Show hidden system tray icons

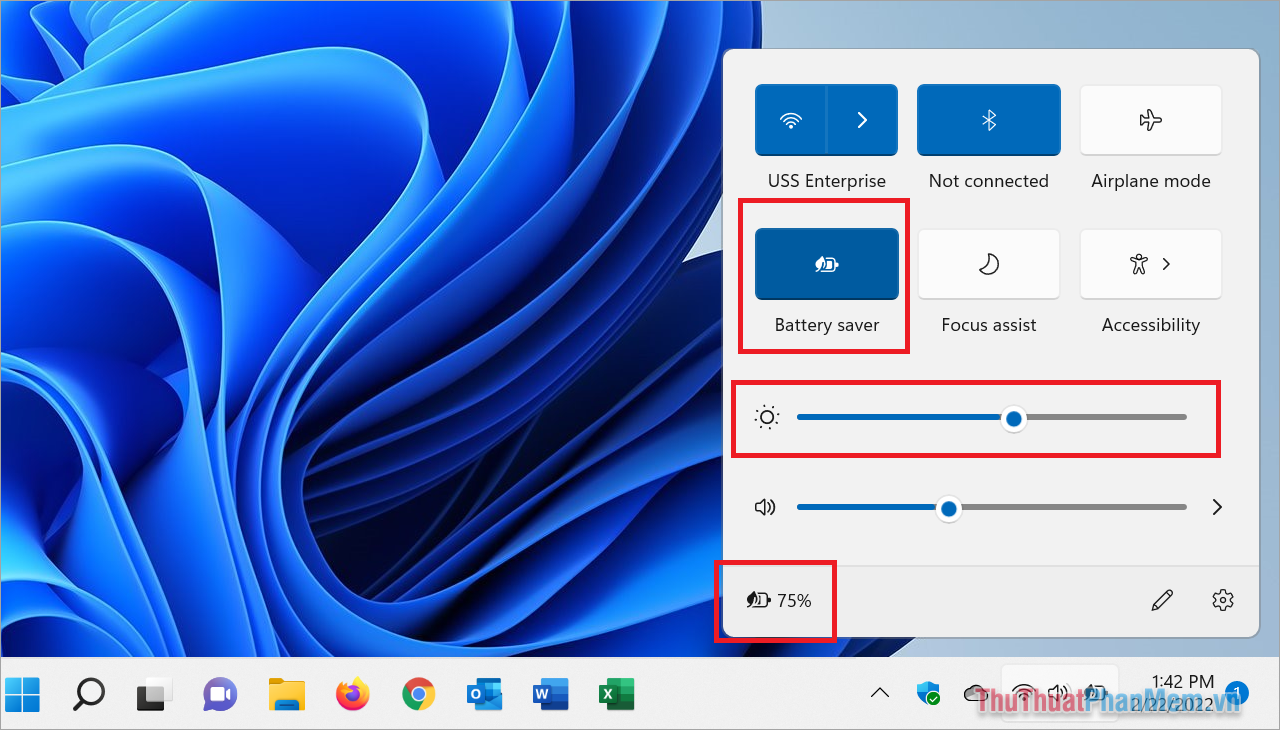878,692
